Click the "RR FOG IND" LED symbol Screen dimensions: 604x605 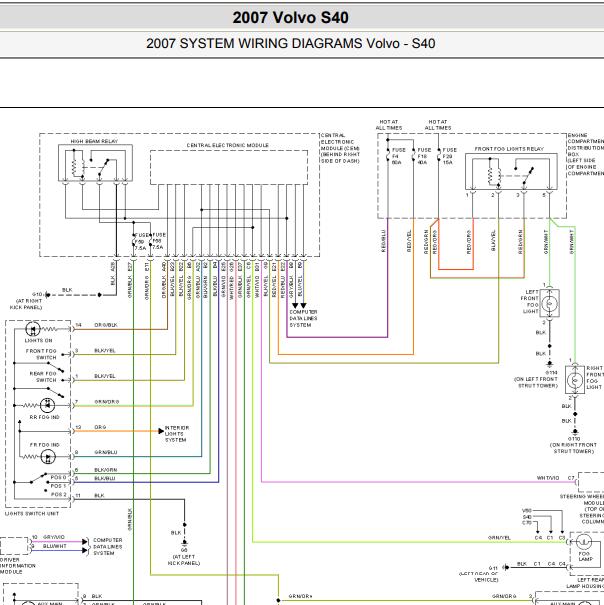point(47,405)
